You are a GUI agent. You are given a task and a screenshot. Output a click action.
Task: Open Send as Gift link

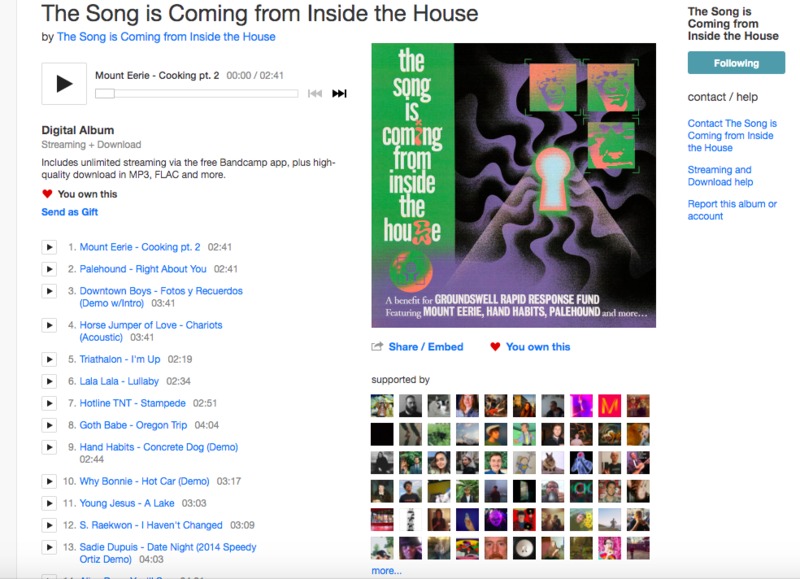point(69,212)
